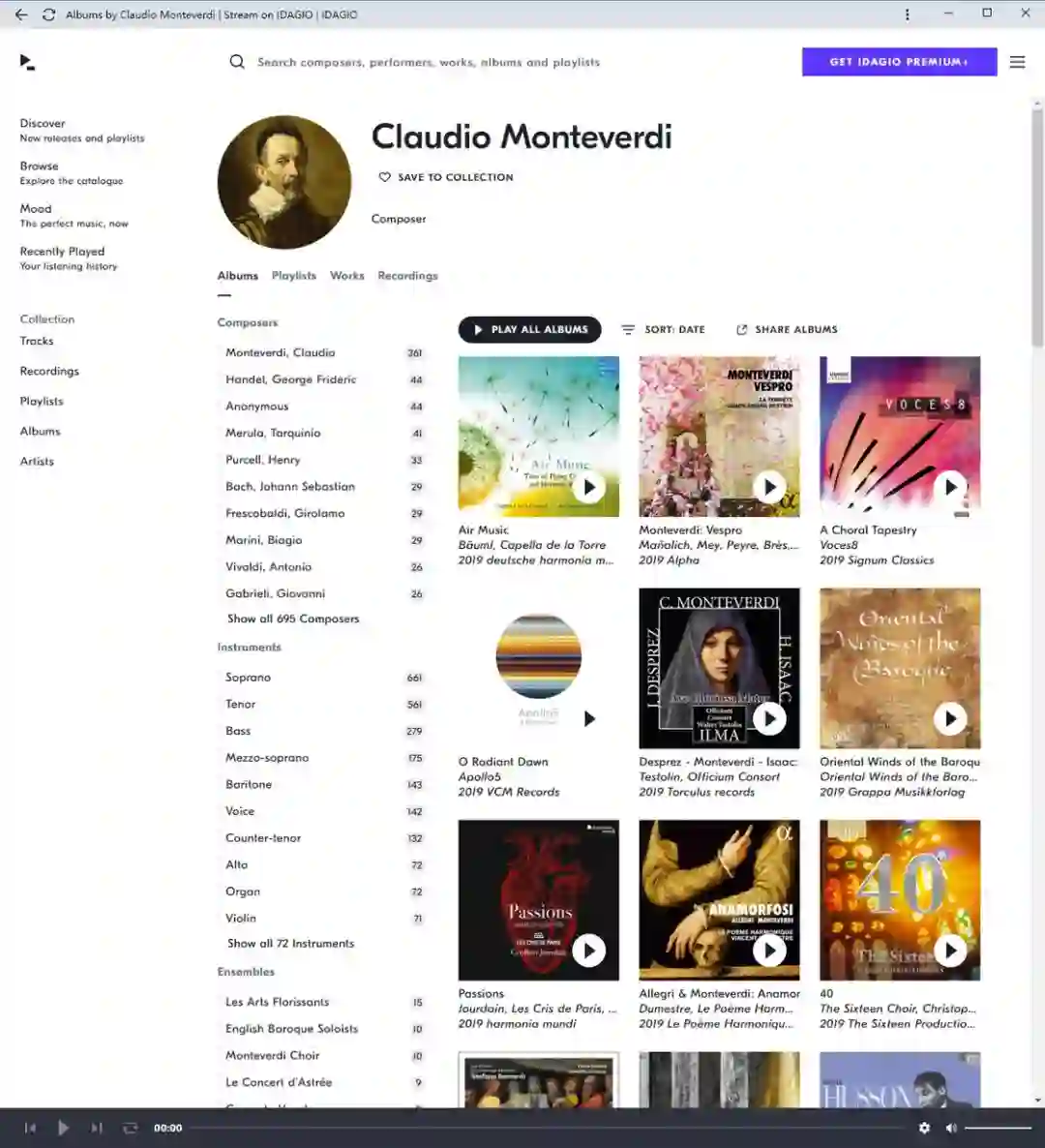Toggle play in the bottom player bar
Image resolution: width=1045 pixels, height=1148 pixels.
[x=63, y=1128]
